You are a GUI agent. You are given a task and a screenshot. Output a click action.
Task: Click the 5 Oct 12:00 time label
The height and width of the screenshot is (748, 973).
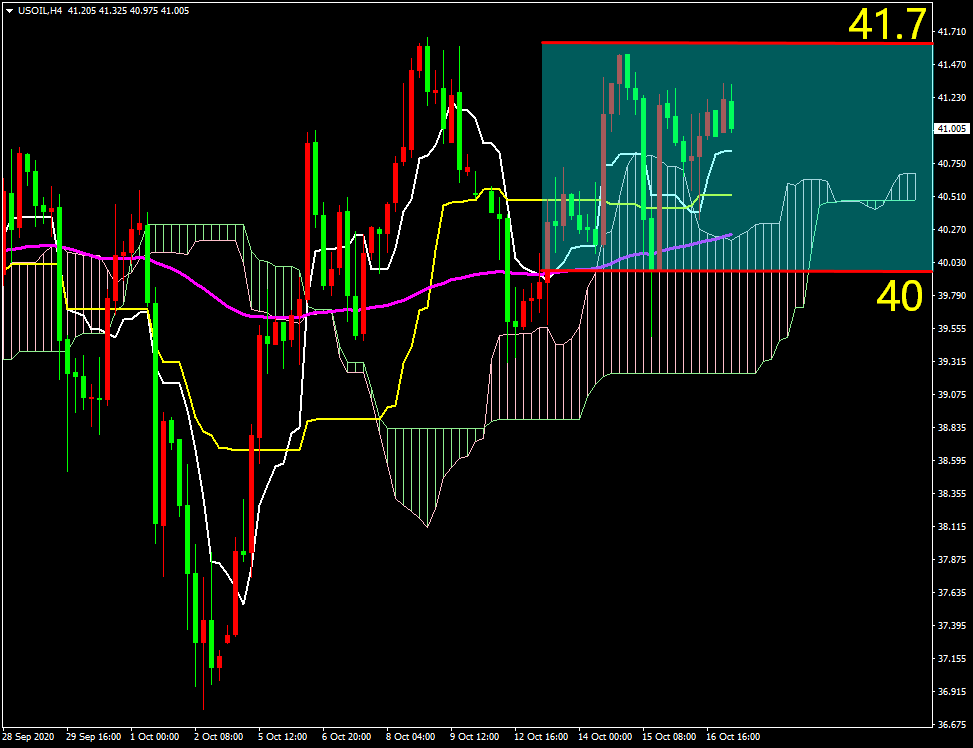tap(282, 737)
